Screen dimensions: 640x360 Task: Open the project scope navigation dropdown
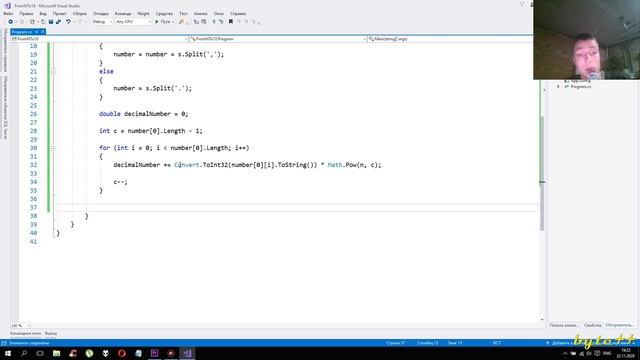click(x=100, y=39)
